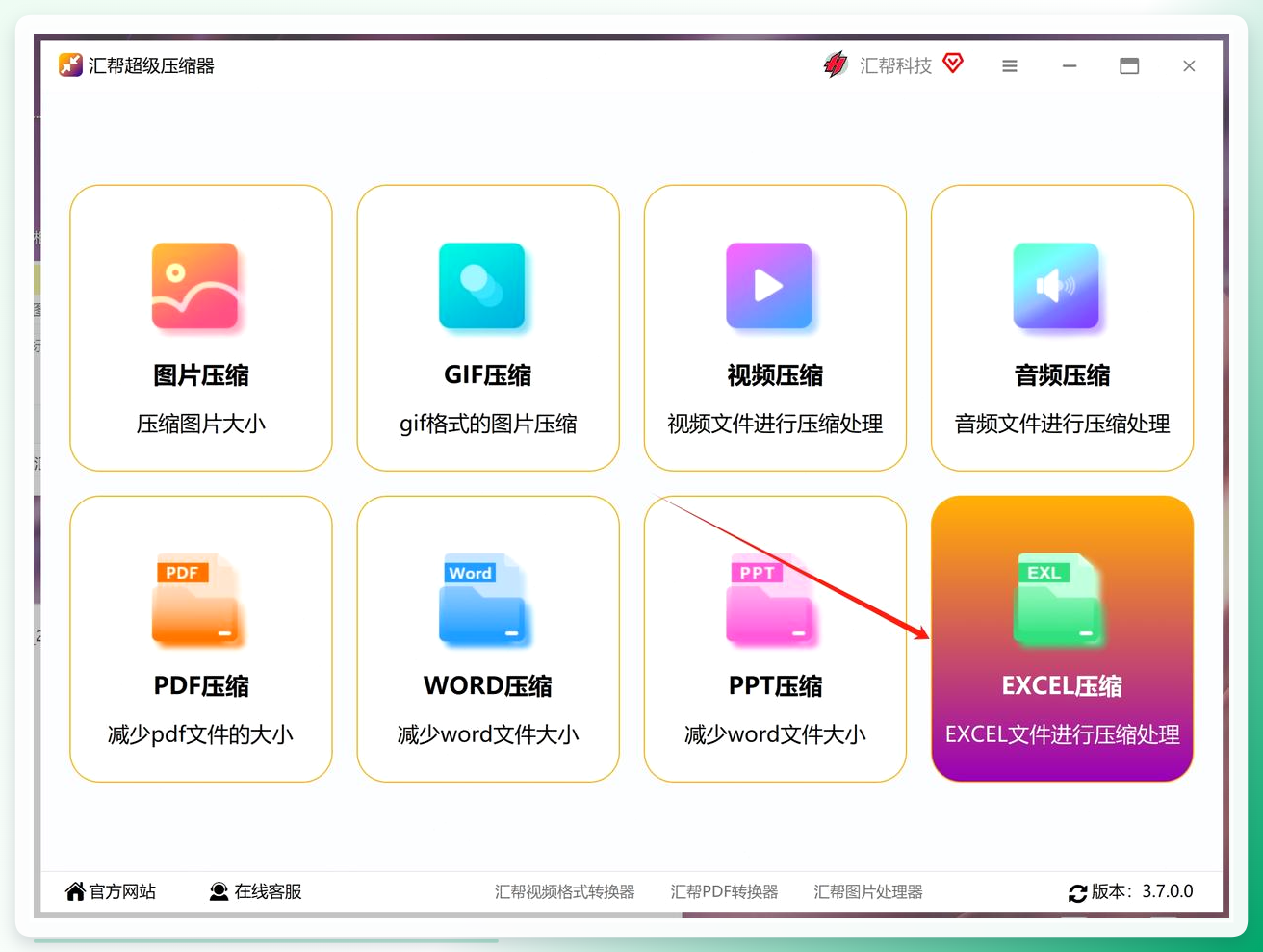This screenshot has height=952, width=1263.
Task: Click the gif格式的图片压缩 description
Action: 488,425
